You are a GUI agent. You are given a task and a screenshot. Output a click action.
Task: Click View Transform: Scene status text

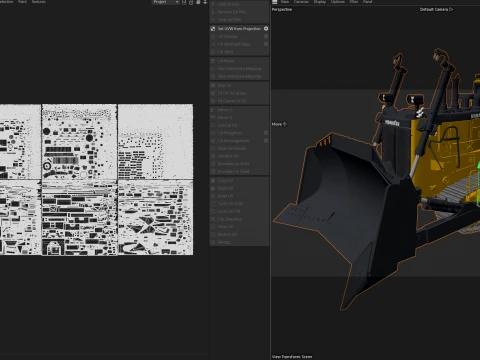292,357
